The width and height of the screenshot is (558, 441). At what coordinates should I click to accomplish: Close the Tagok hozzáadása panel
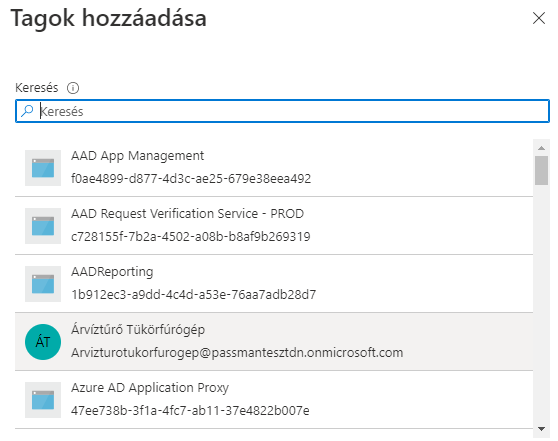click(x=539, y=18)
